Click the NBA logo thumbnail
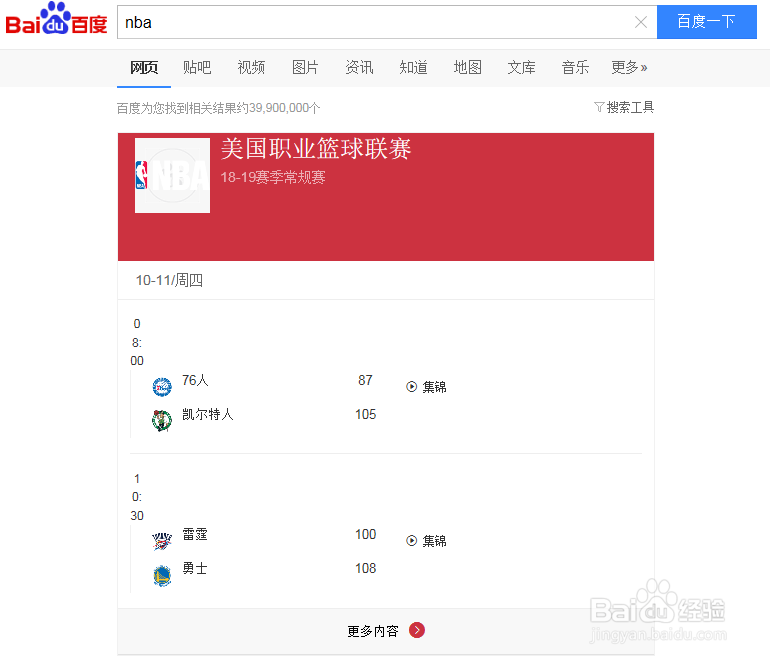Viewport: 770px width, 661px height. point(172,175)
